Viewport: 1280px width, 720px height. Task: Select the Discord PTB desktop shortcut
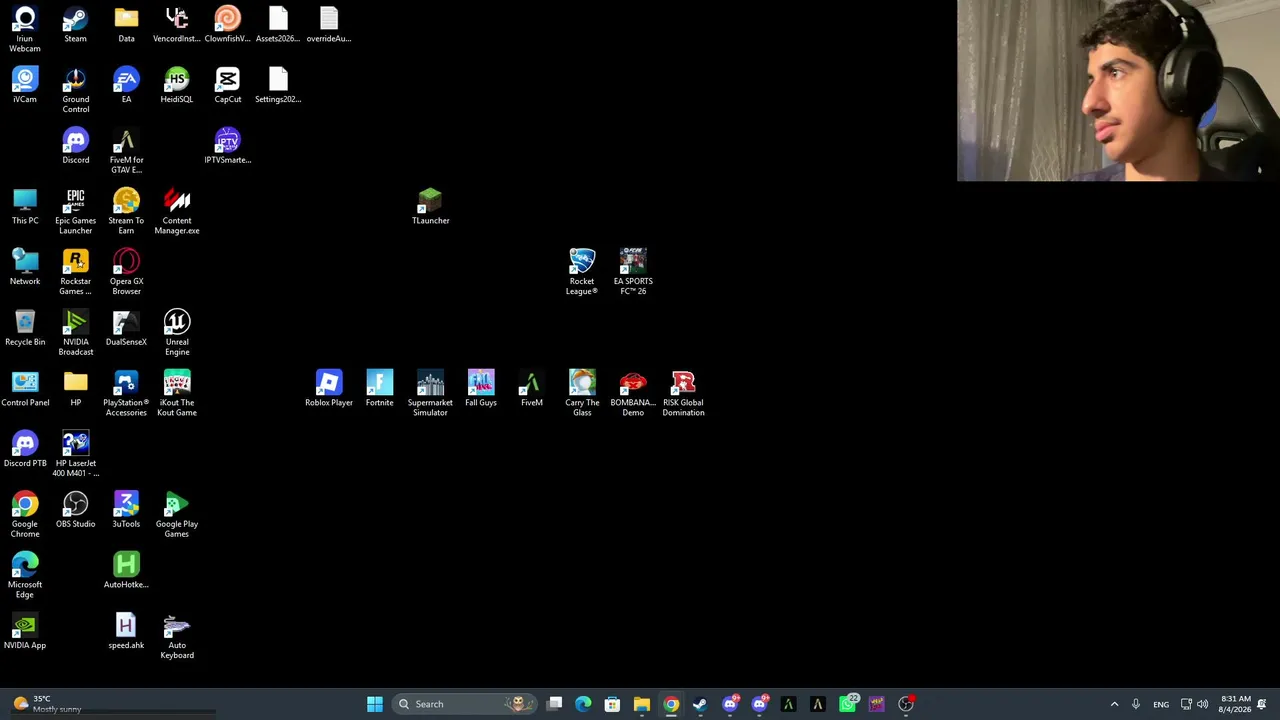(x=25, y=450)
